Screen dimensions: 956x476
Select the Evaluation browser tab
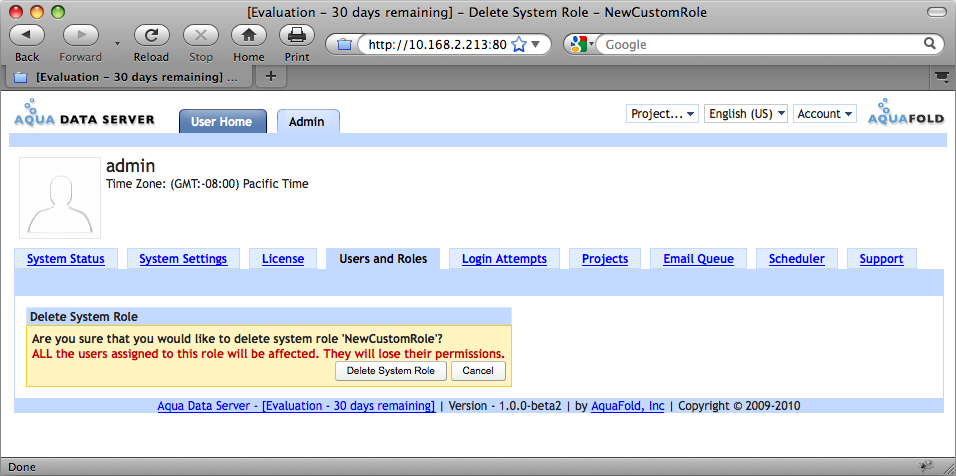pyautogui.click(x=128, y=77)
